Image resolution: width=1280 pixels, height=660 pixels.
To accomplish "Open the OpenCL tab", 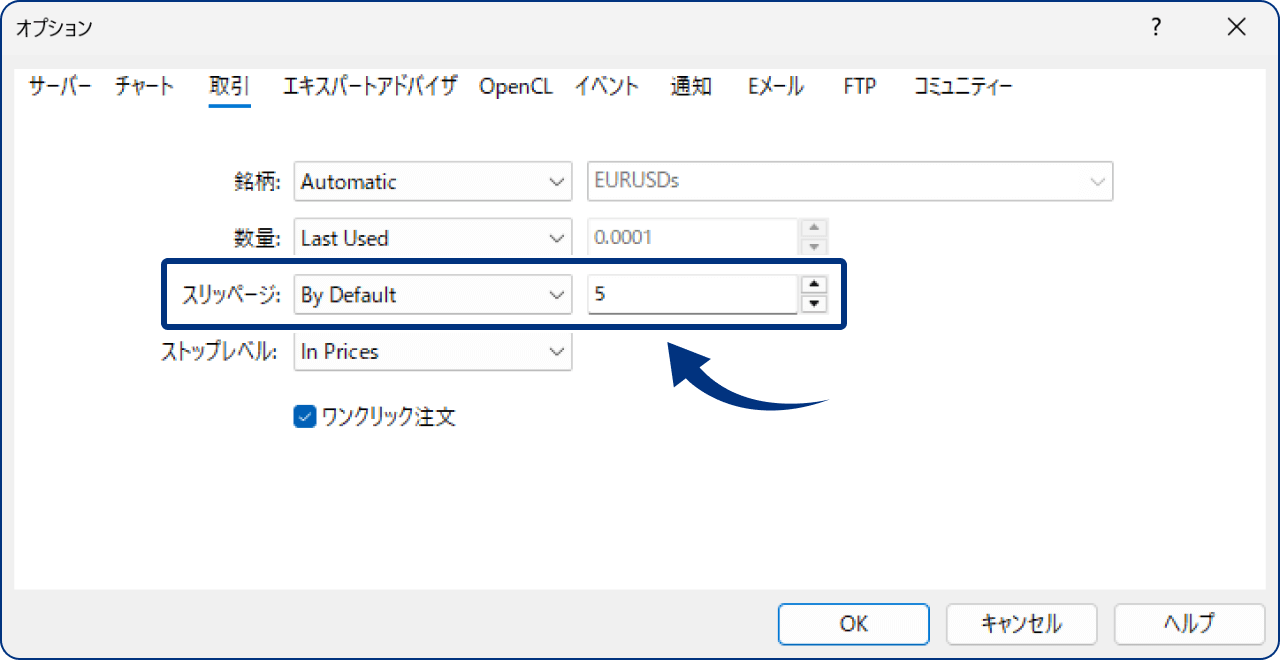I will point(516,86).
